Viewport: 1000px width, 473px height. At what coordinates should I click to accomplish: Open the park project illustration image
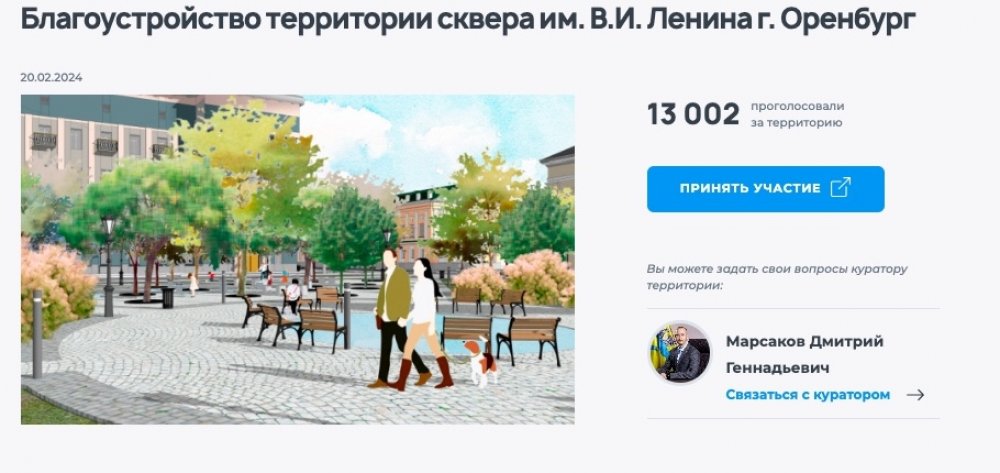coord(298,259)
